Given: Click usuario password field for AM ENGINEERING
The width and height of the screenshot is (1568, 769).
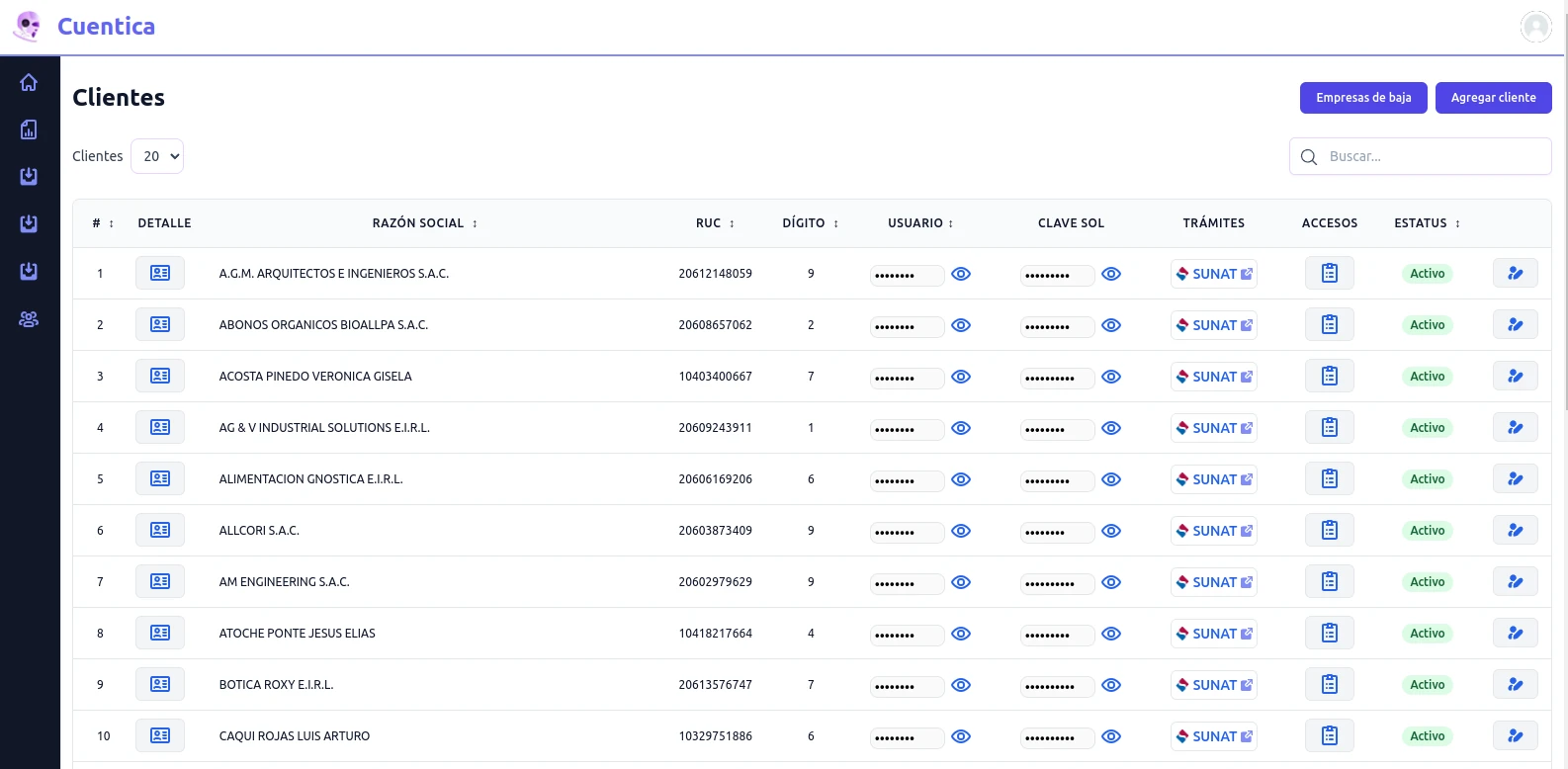Looking at the screenshot, I should click(908, 583).
